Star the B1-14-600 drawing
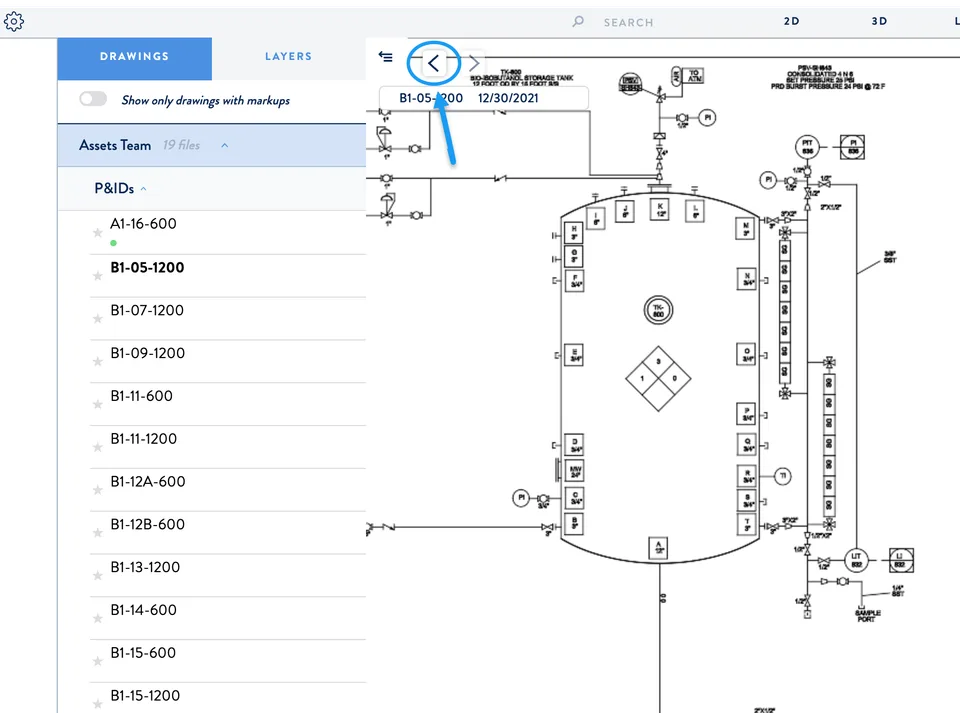Image resolution: width=960 pixels, height=713 pixels. pyautogui.click(x=97, y=619)
